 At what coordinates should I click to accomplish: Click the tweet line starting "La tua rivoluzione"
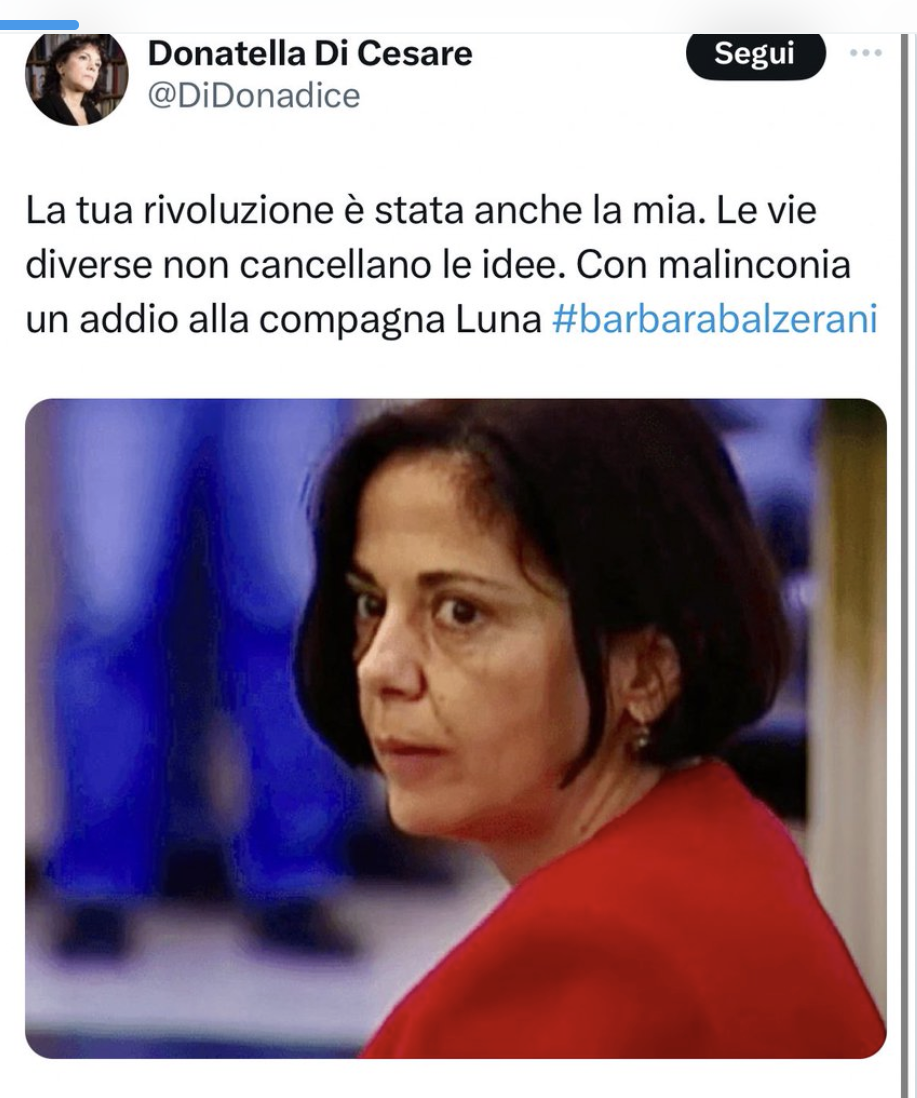click(x=421, y=210)
